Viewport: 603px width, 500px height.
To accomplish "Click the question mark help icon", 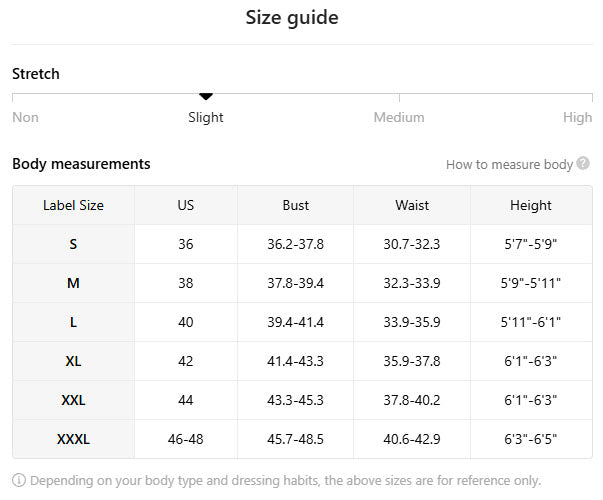I will 583,164.
